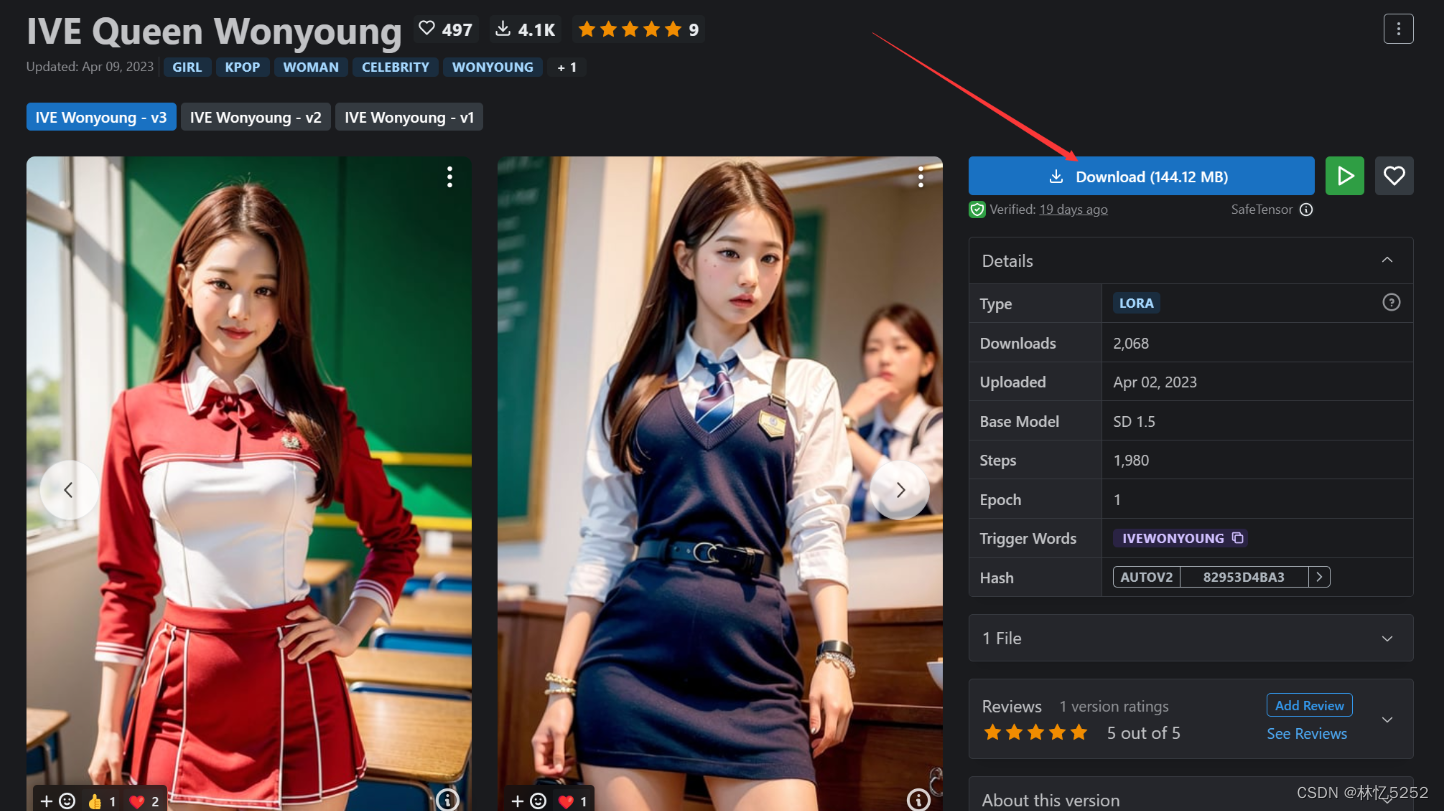
Task: Go to next image with right arrow
Action: (900, 490)
